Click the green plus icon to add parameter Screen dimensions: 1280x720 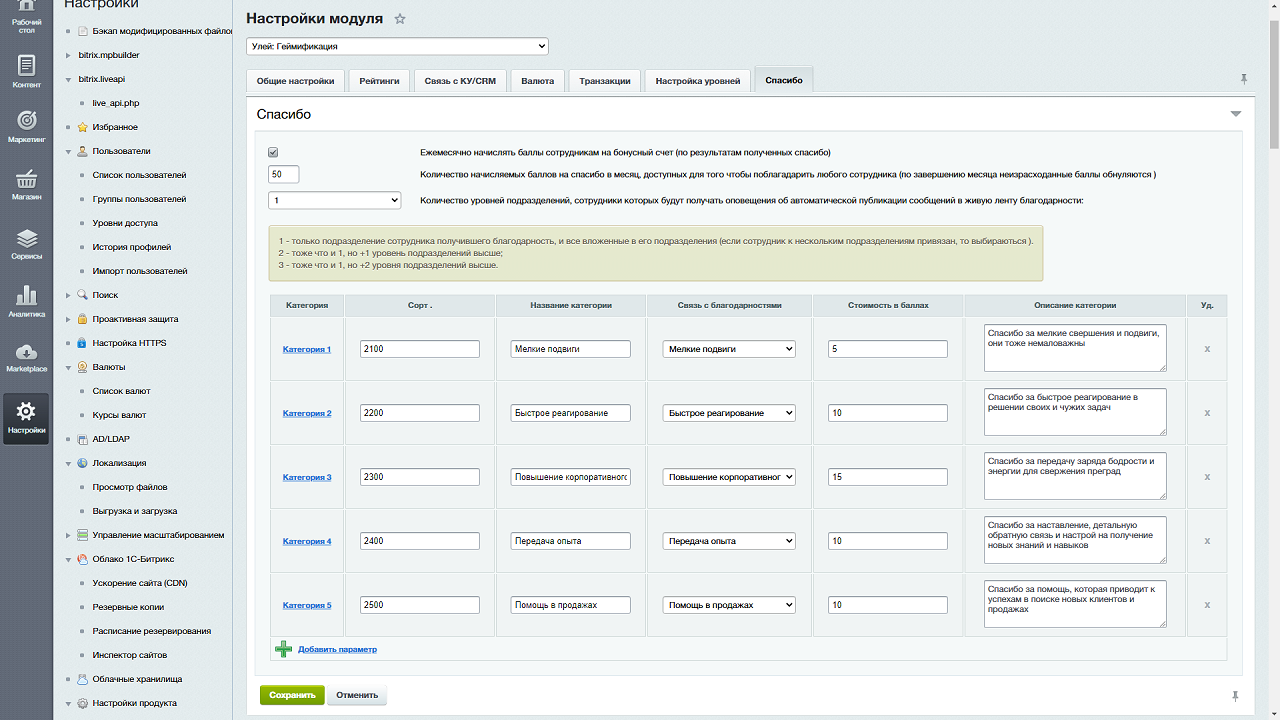(284, 649)
